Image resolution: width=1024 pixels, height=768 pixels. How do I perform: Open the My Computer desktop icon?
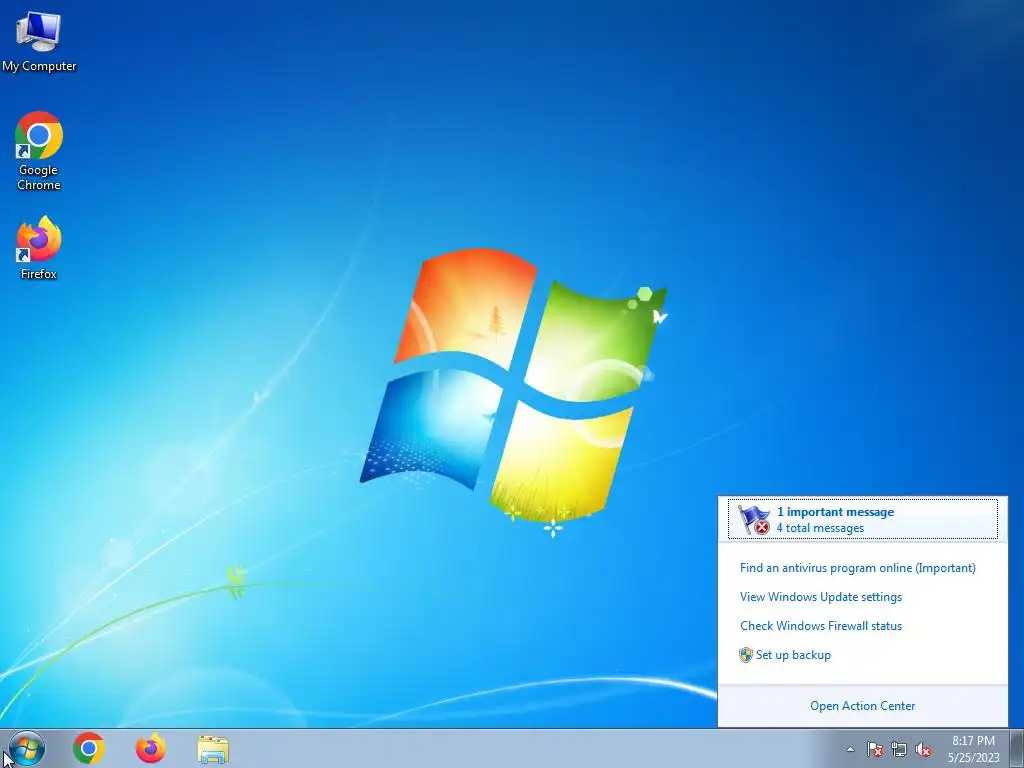click(x=39, y=41)
